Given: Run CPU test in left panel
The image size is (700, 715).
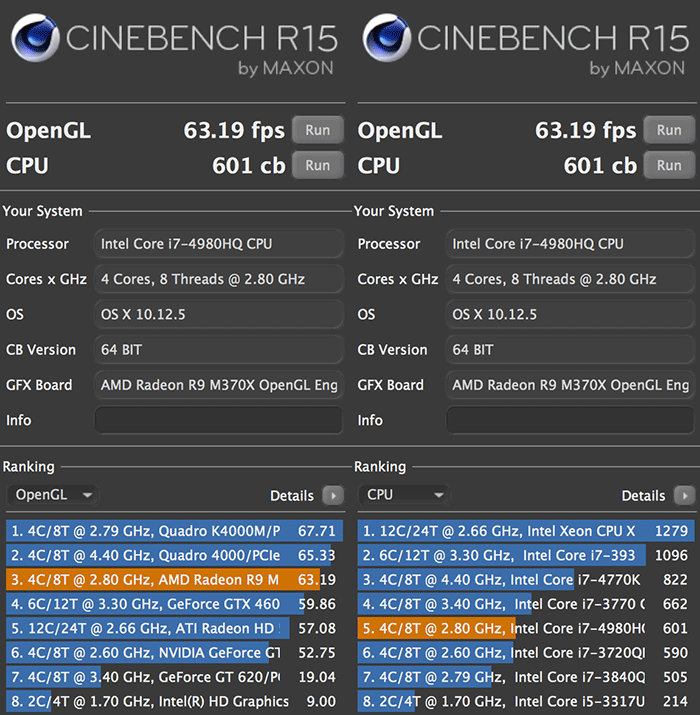Looking at the screenshot, I should click(317, 166).
